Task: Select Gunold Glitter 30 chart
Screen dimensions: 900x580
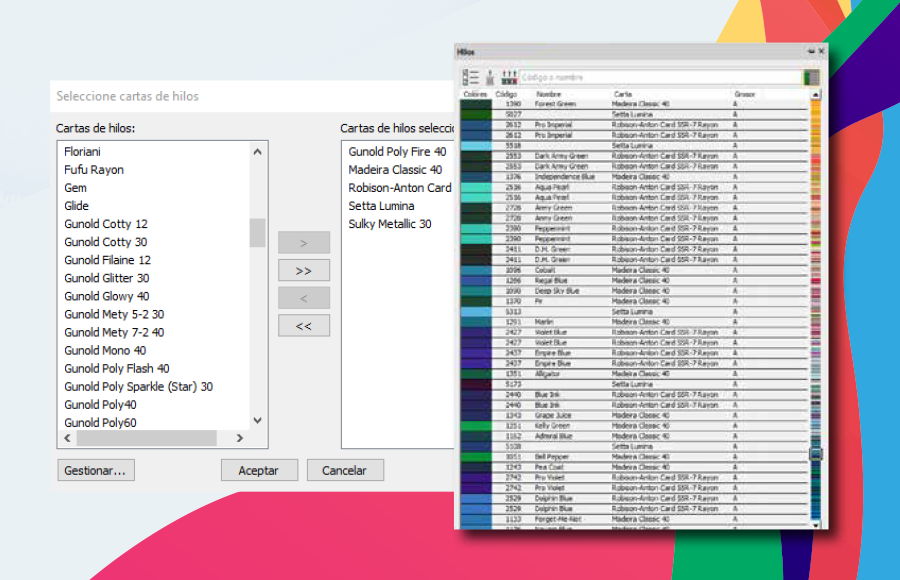Action: point(107,278)
